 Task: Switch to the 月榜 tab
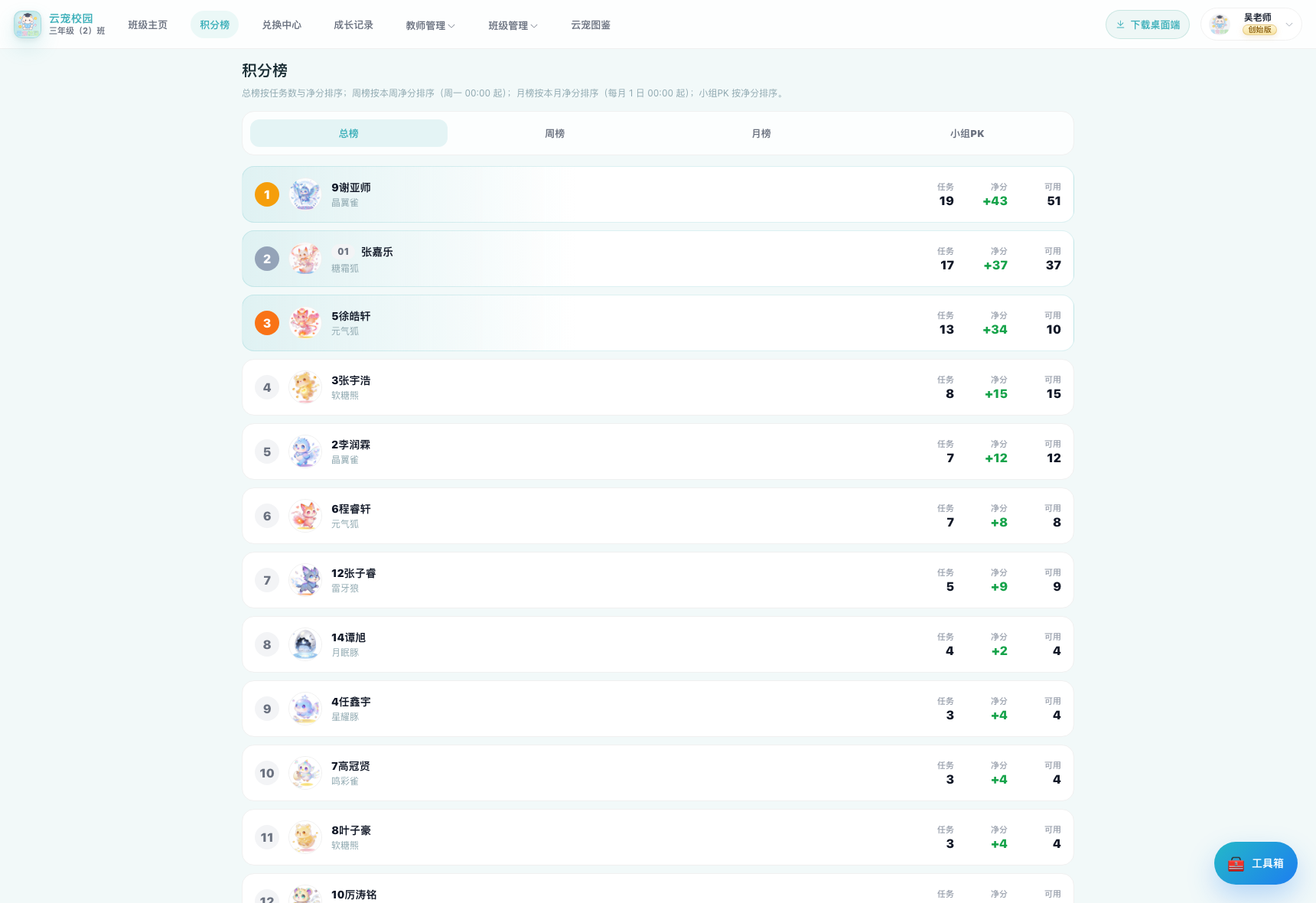pos(761,133)
